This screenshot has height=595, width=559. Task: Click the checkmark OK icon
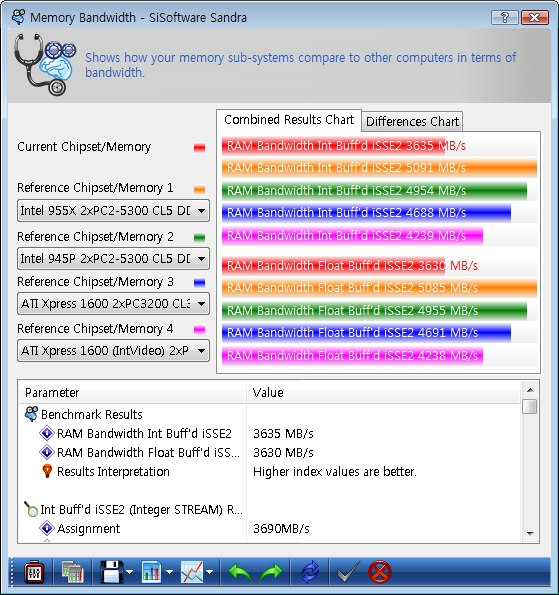point(348,572)
